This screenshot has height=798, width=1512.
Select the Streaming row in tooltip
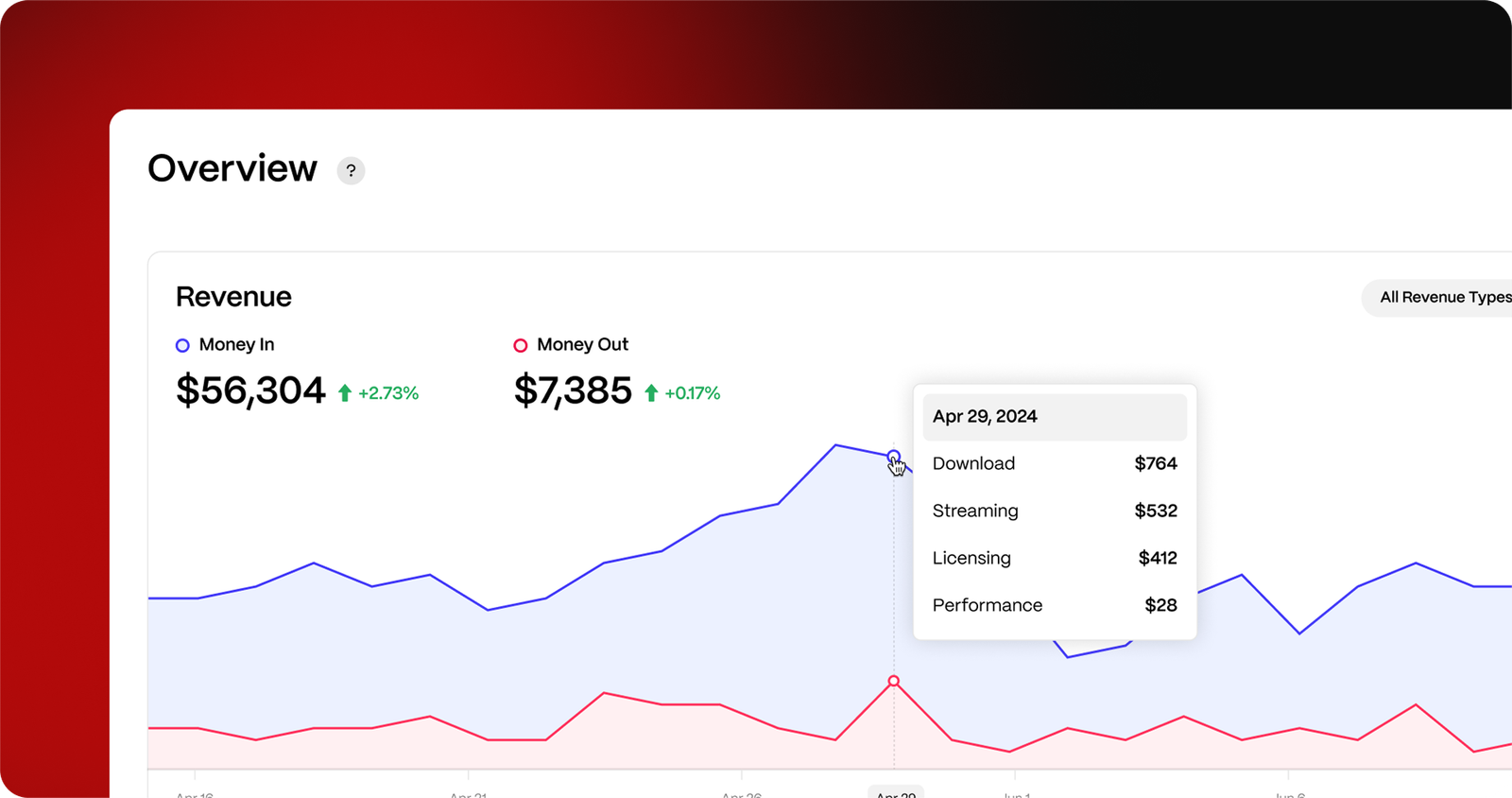1054,511
